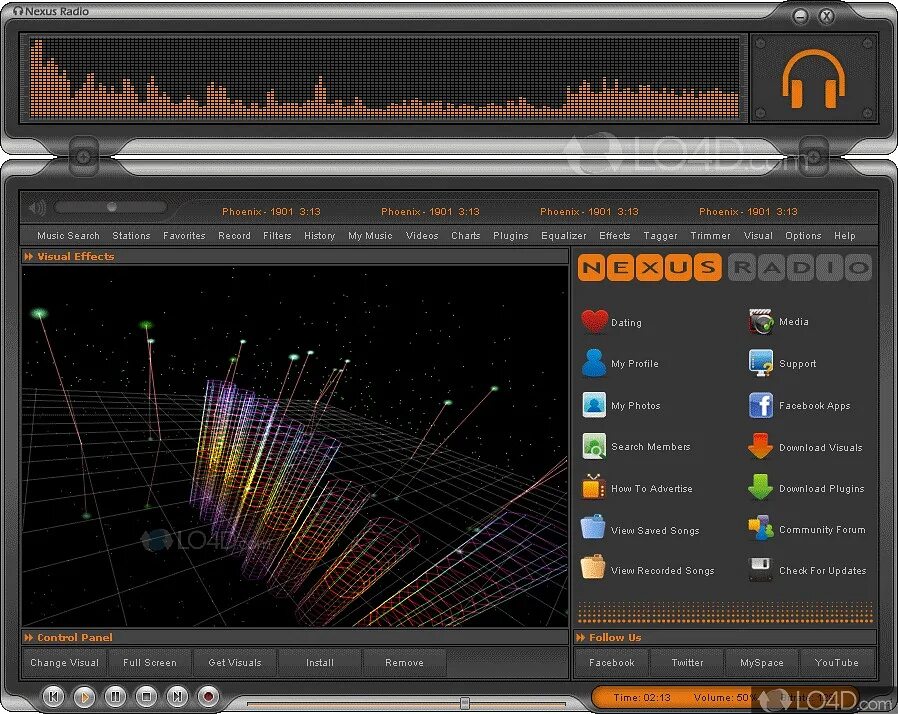Click the Full Screen button
Screen dimensions: 898x714
click(x=149, y=662)
